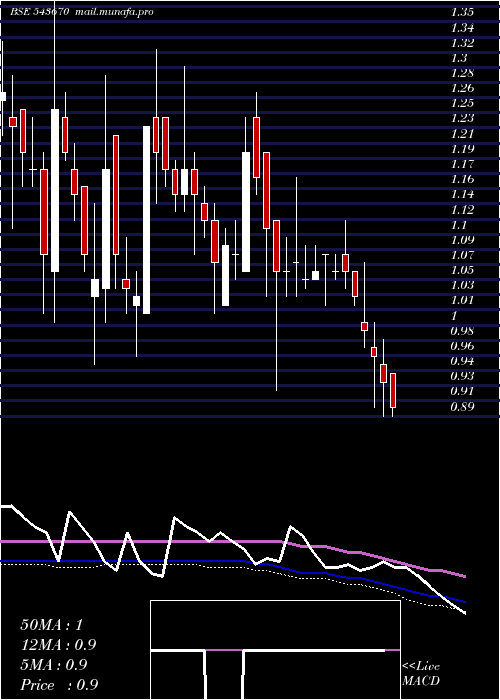The image size is (500, 700).
Task: Click the 12MA : 0.9 indicator text
Action: pos(58,645)
